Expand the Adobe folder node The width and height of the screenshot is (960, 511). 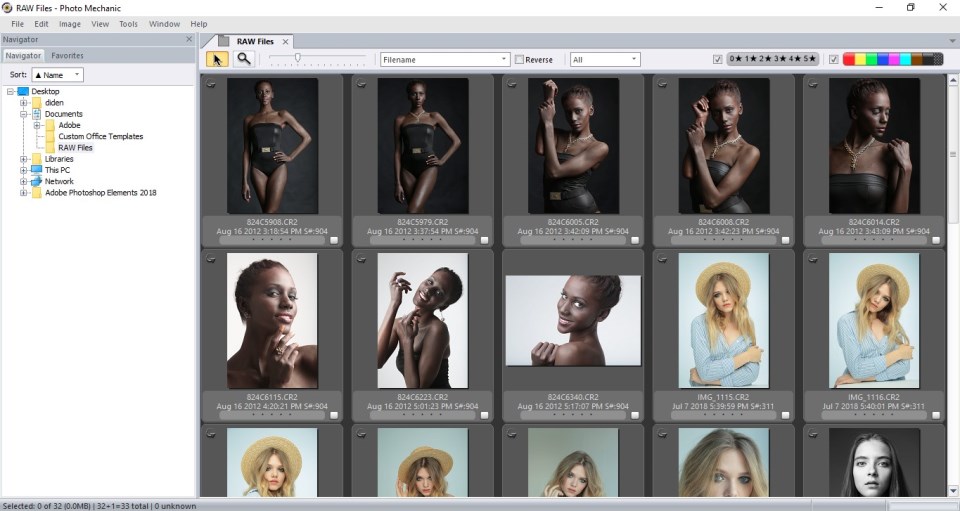tap(37, 125)
